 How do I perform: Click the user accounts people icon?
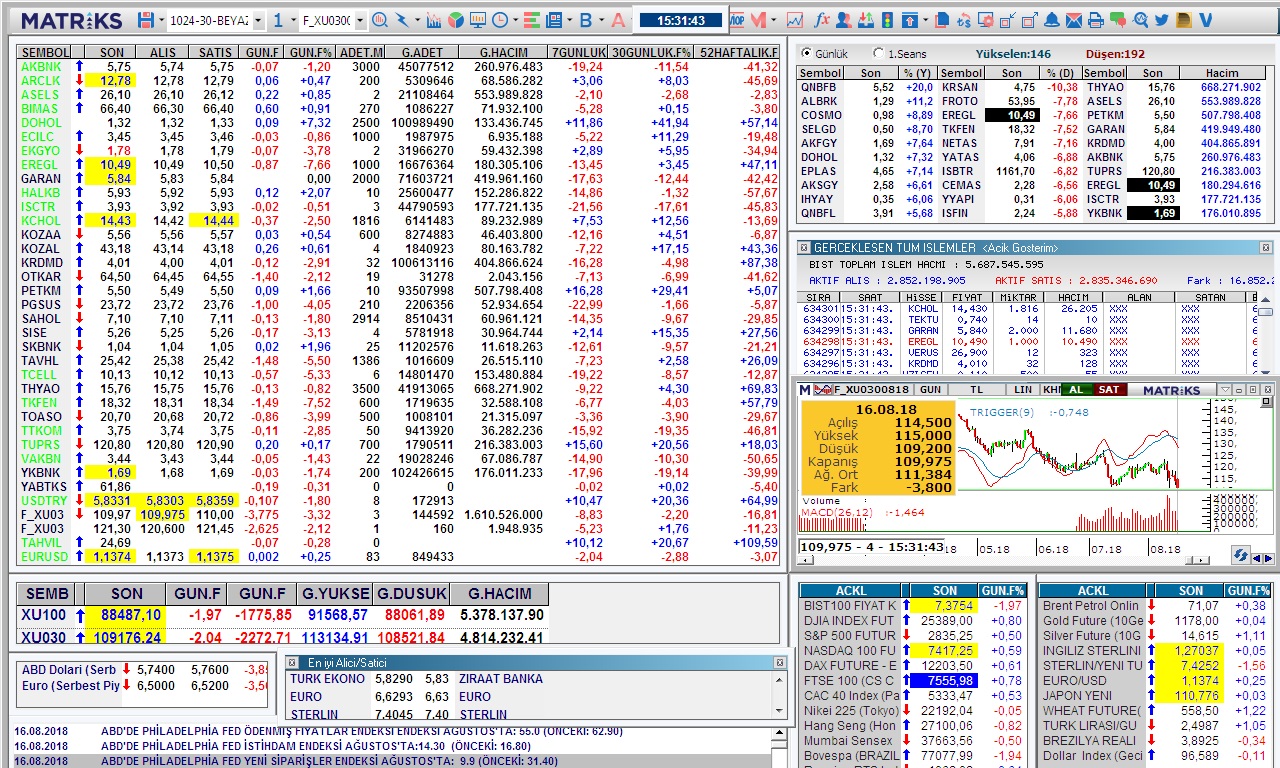pos(844,20)
